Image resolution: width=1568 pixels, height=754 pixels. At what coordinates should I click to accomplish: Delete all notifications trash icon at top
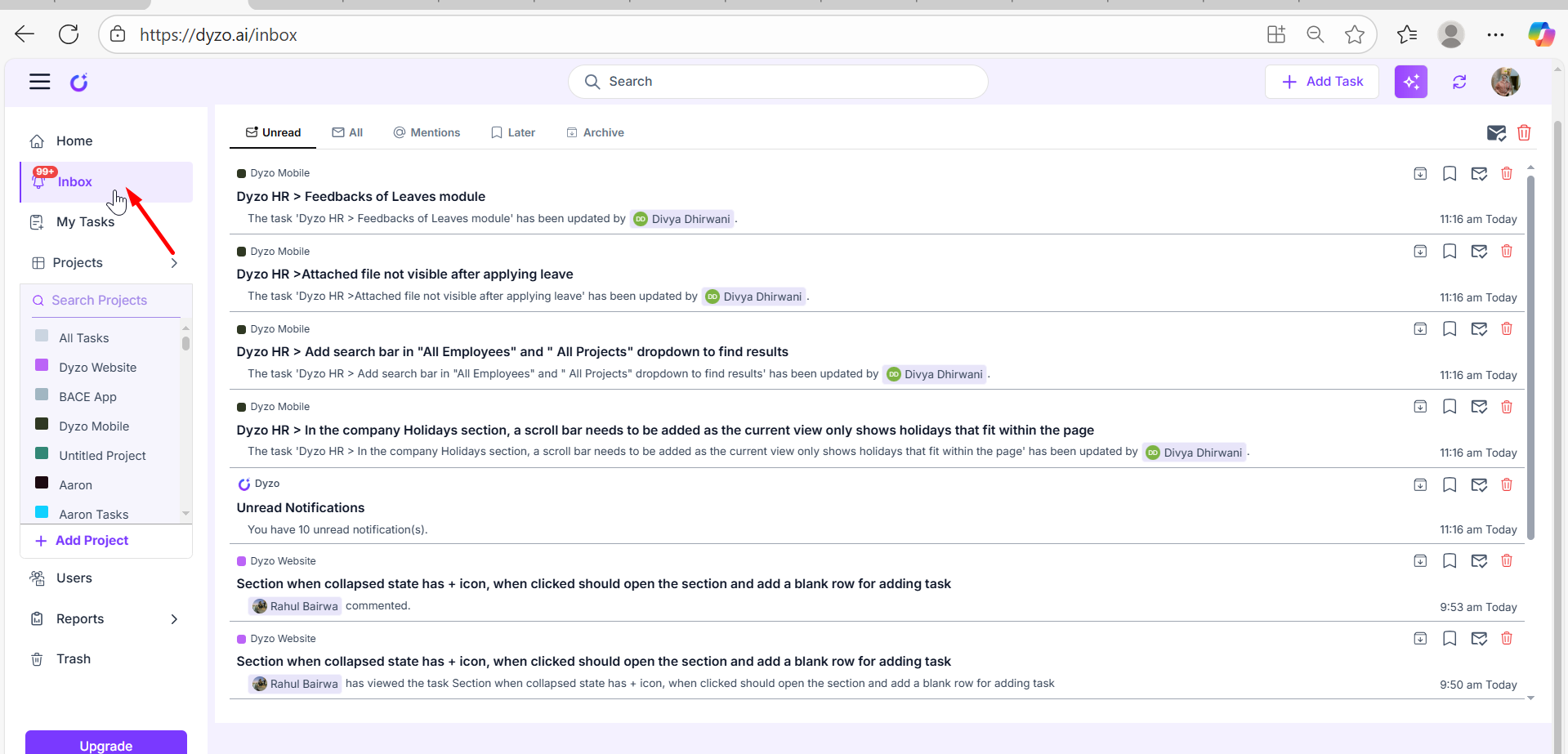1524,132
